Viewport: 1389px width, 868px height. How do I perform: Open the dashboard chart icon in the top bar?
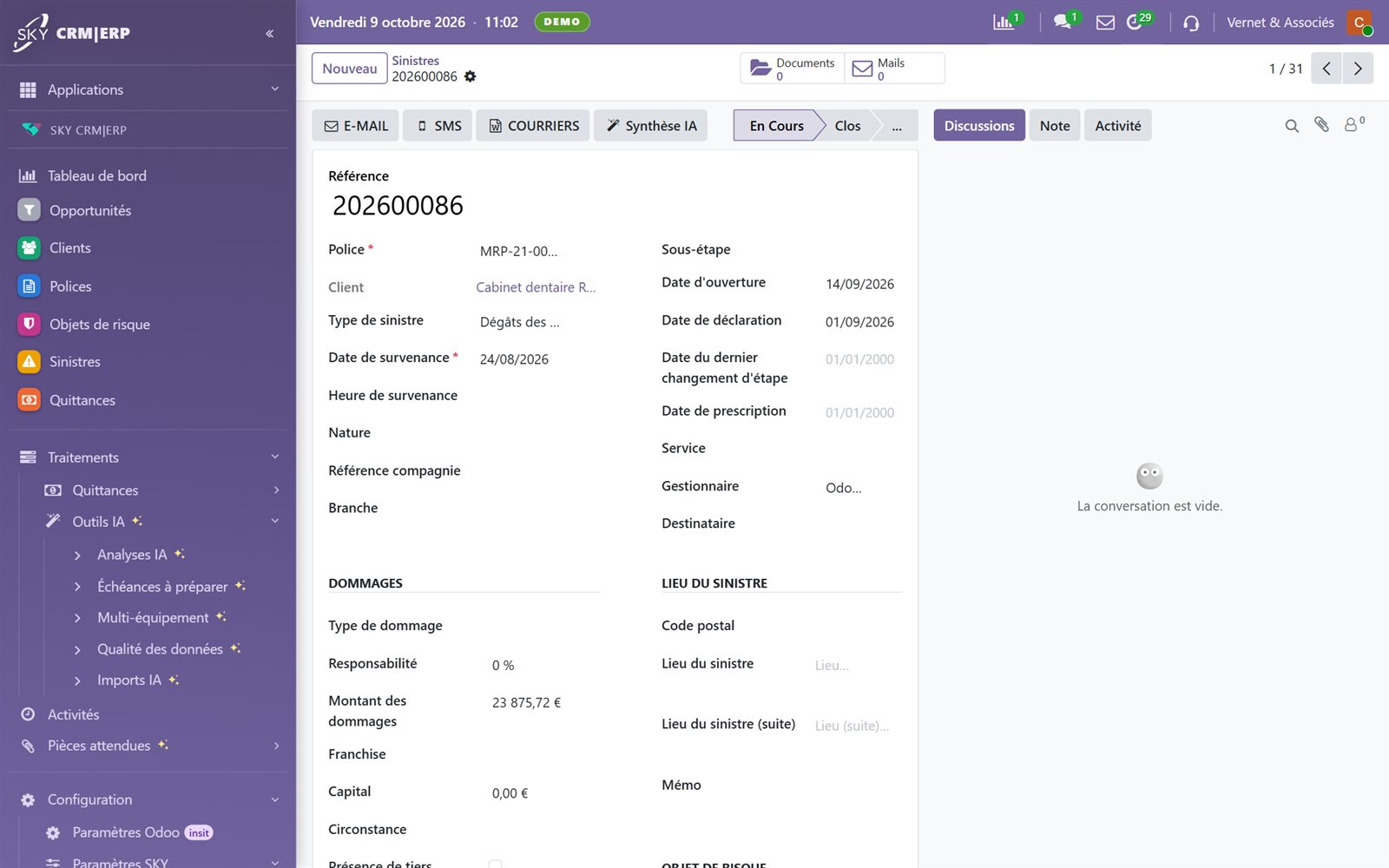pos(1004,23)
